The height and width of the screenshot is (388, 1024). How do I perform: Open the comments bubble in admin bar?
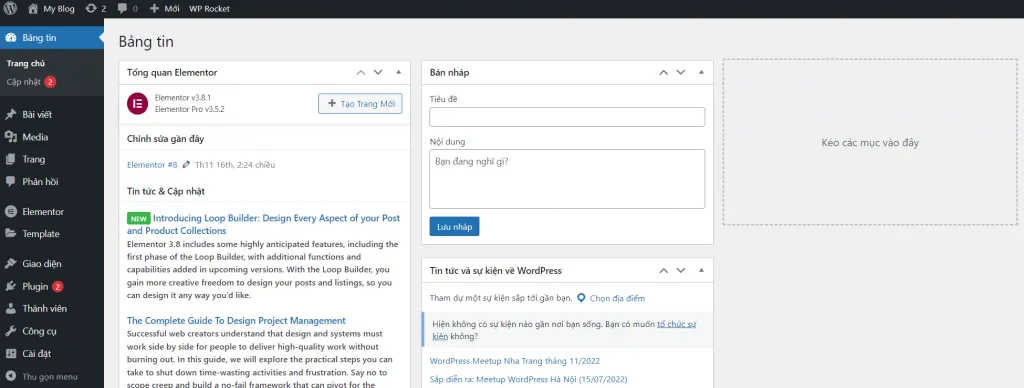(x=127, y=9)
